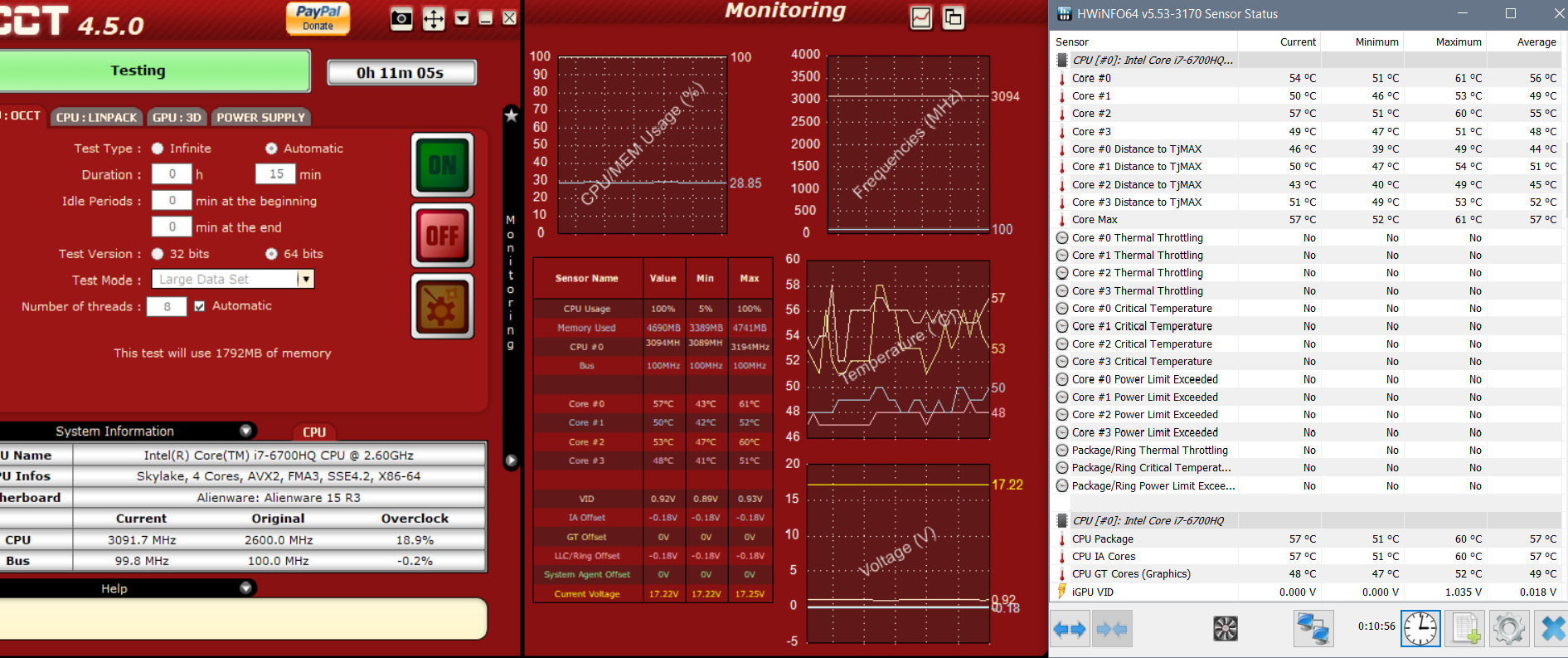Click the lightning icon beside iGPU VID
Image resolution: width=1568 pixels, height=658 pixels.
click(x=1062, y=591)
